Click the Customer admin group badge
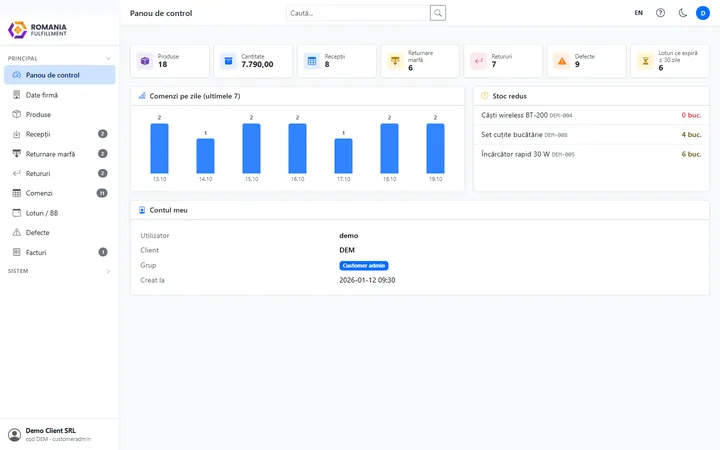Screen dimensions: 720x450 (x=364, y=265)
